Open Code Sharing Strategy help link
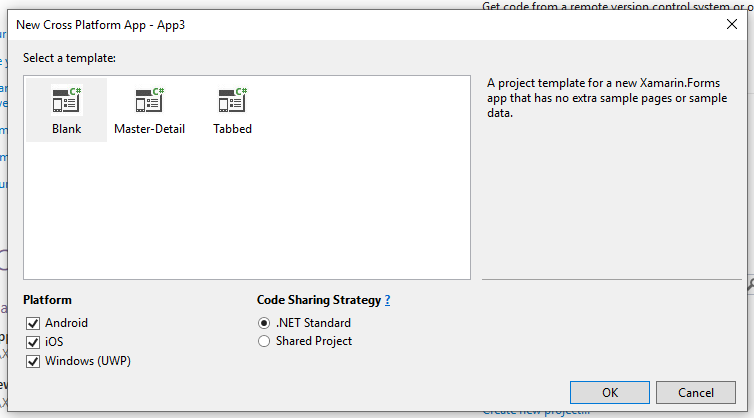The image size is (754, 418). [x=388, y=300]
